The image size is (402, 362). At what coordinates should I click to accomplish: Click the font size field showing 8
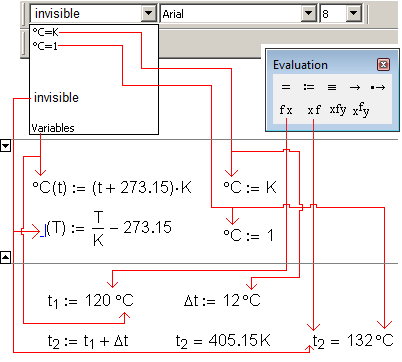[334, 14]
